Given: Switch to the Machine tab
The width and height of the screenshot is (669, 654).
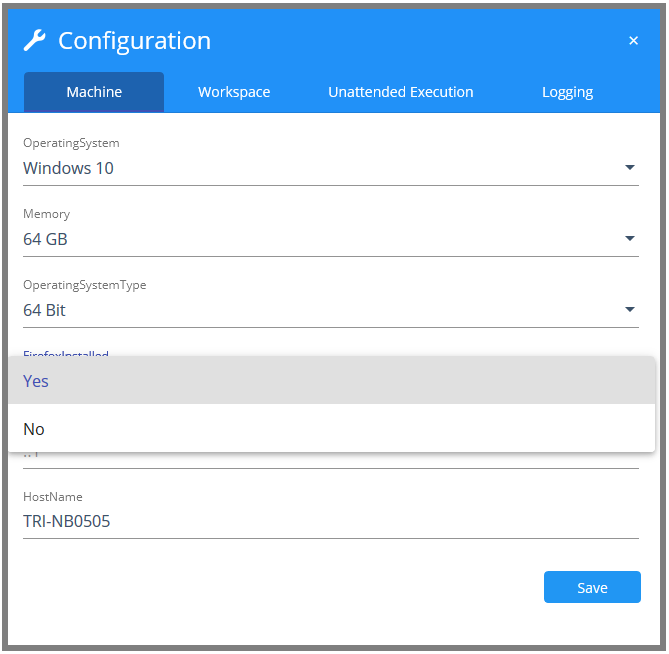Looking at the screenshot, I should (94, 92).
